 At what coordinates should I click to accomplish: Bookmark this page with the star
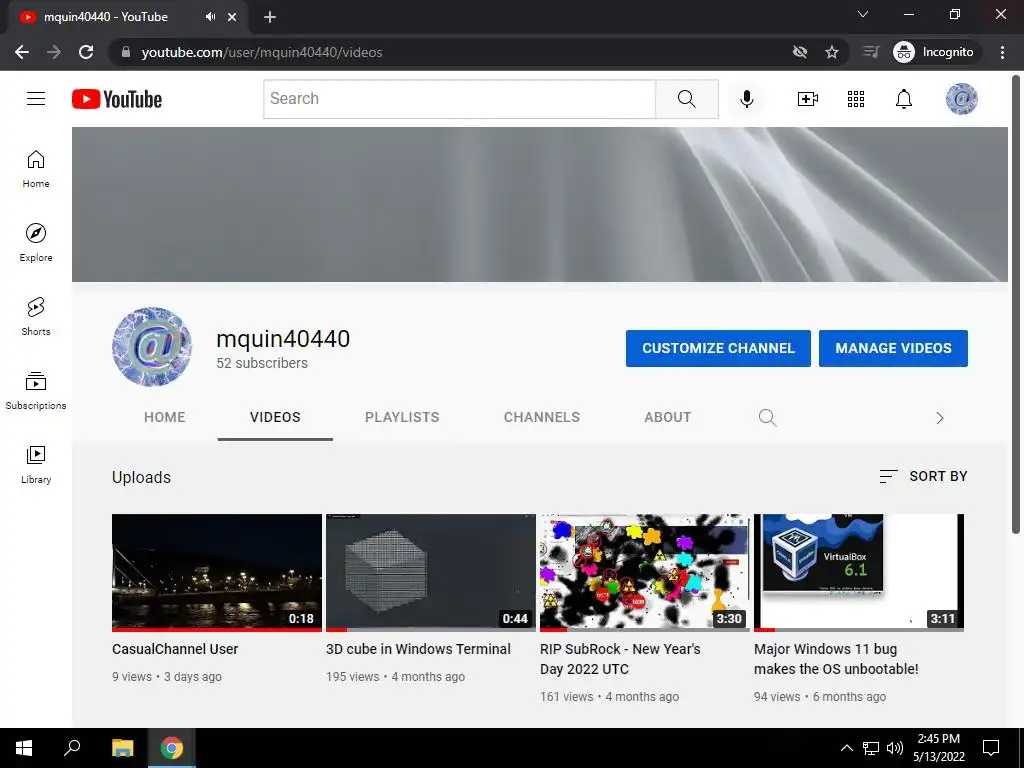[831, 52]
